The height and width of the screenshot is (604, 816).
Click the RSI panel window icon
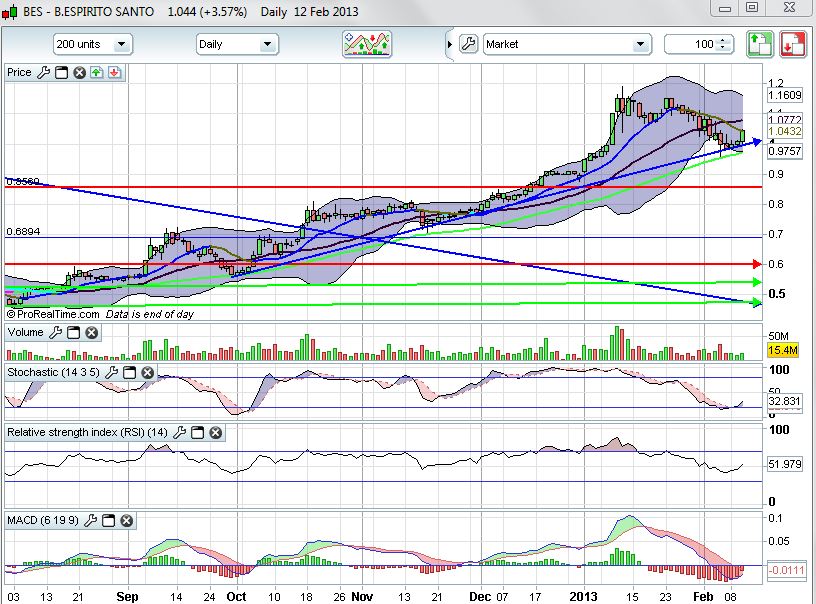[197, 432]
